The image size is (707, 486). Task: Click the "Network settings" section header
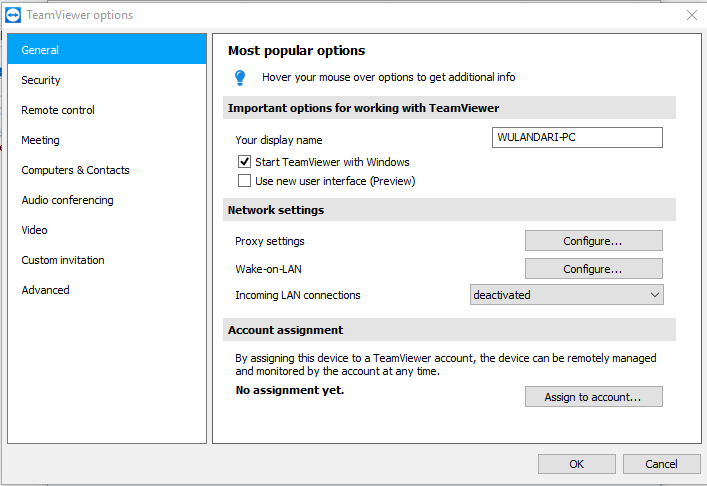click(449, 210)
